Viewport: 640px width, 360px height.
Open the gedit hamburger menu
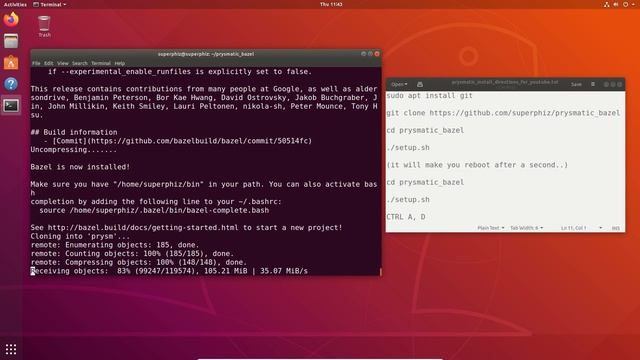[x=593, y=84]
